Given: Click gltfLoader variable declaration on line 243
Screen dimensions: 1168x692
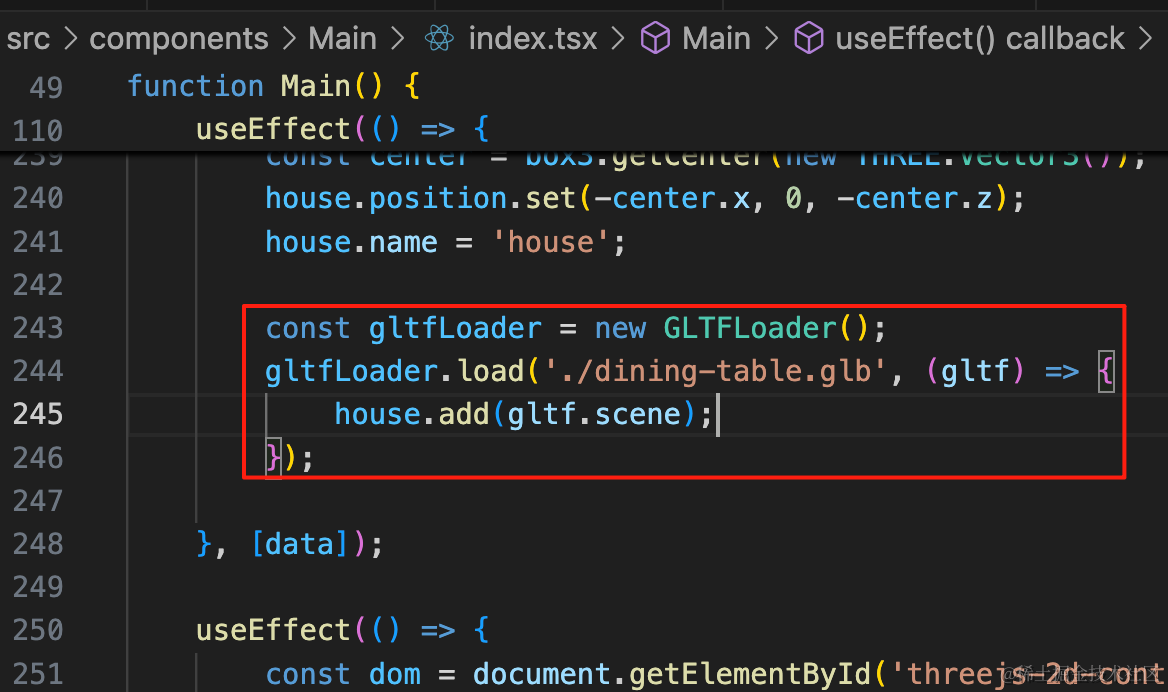Looking at the screenshot, I should (x=455, y=328).
